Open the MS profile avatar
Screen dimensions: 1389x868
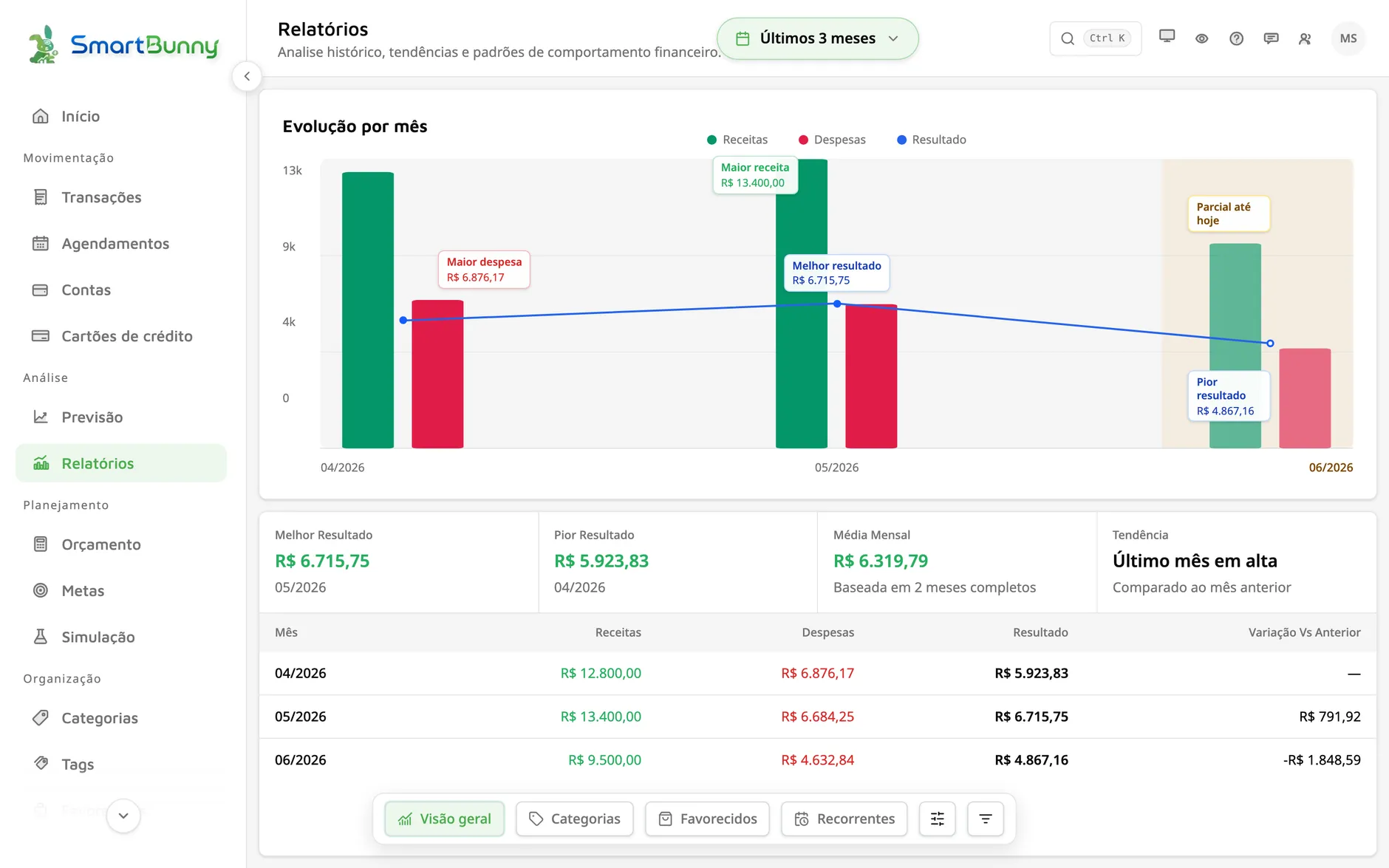tap(1348, 38)
